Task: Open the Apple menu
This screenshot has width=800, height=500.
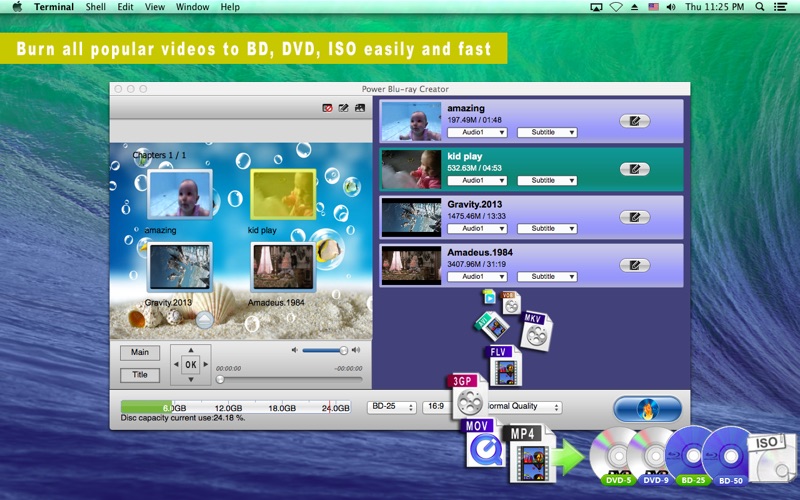Action: [17, 7]
